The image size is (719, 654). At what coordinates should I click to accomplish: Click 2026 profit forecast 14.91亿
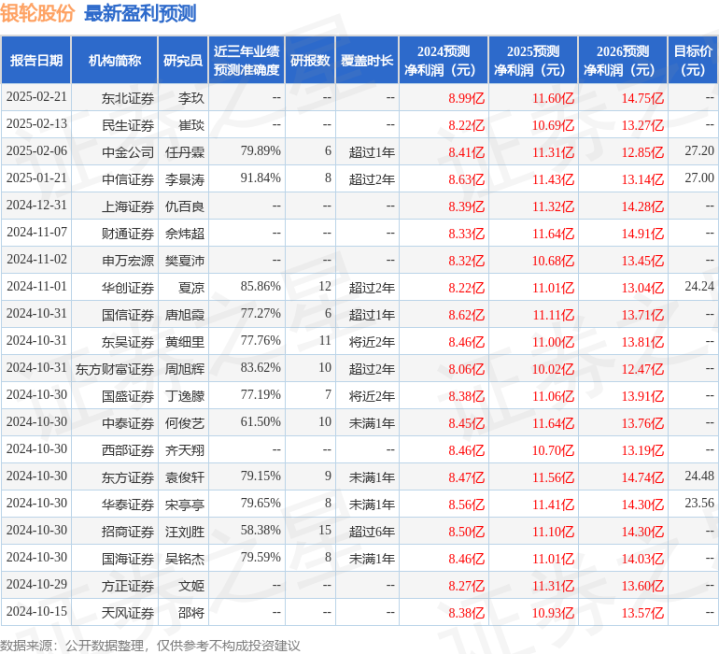642,233
